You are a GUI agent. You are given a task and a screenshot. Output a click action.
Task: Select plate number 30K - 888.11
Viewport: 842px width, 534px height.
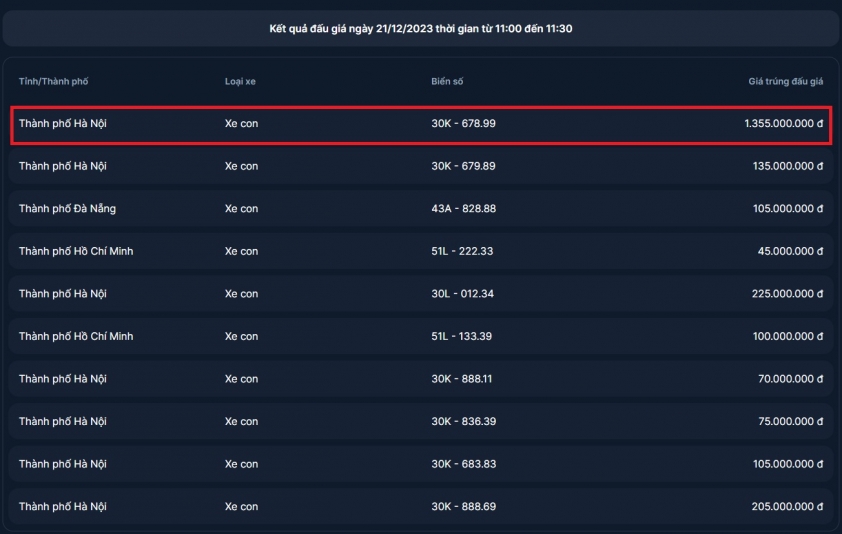[463, 379]
